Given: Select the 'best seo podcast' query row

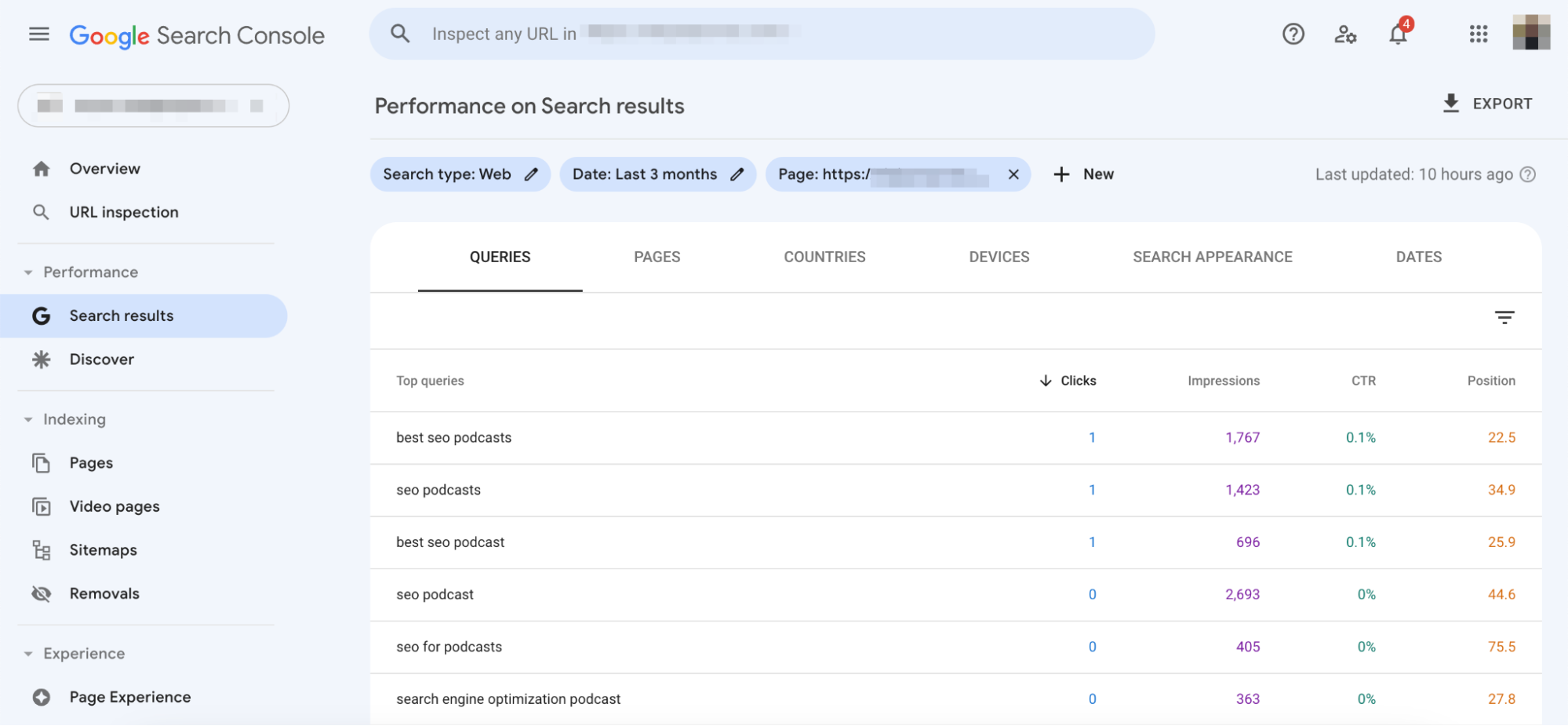Looking at the screenshot, I should pyautogui.click(x=955, y=542).
